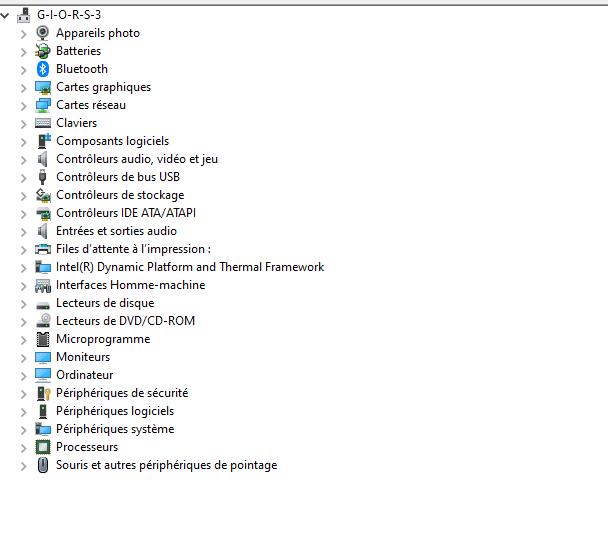Click the Microprogramme chip icon
This screenshot has width=608, height=554.
tap(43, 339)
